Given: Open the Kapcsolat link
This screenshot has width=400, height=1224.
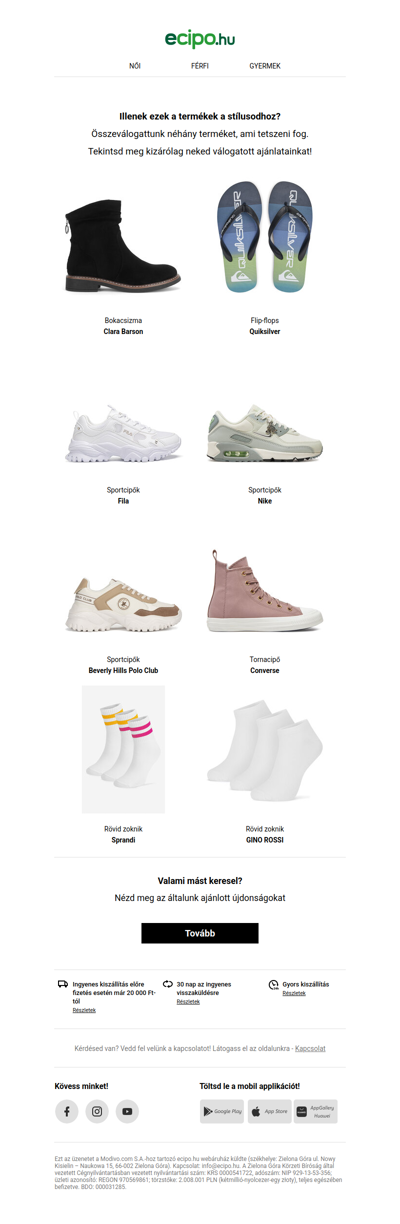Looking at the screenshot, I should point(309,1048).
